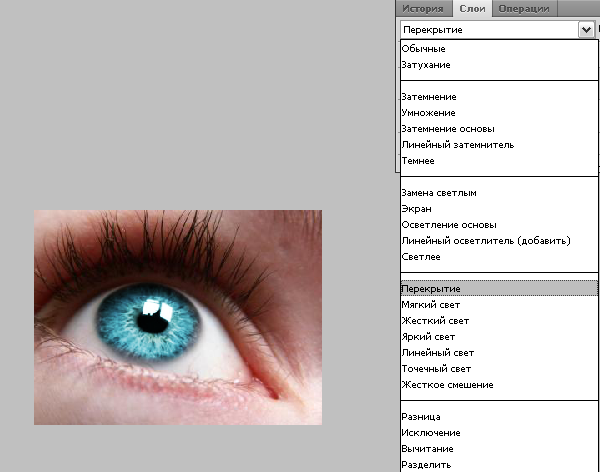Pick Линейный осветлитель (добавить) option

pyautogui.click(x=485, y=241)
